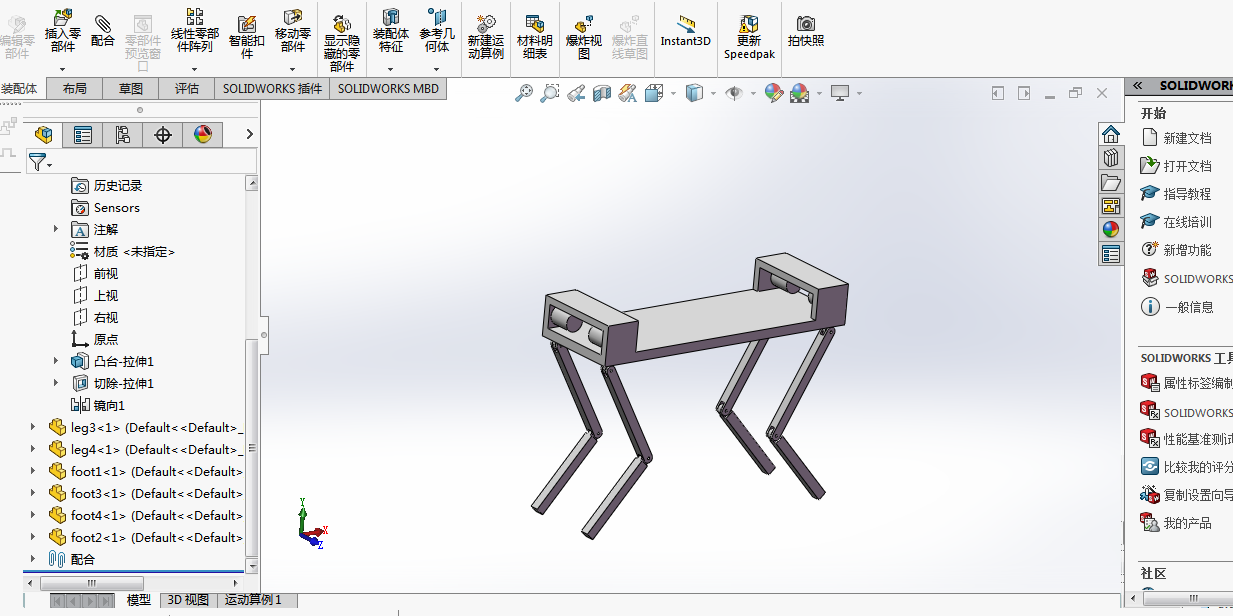Screen dimensions: 1233x616
Task: Open View Orientation dropdown arrow
Action: pyautogui.click(x=673, y=94)
